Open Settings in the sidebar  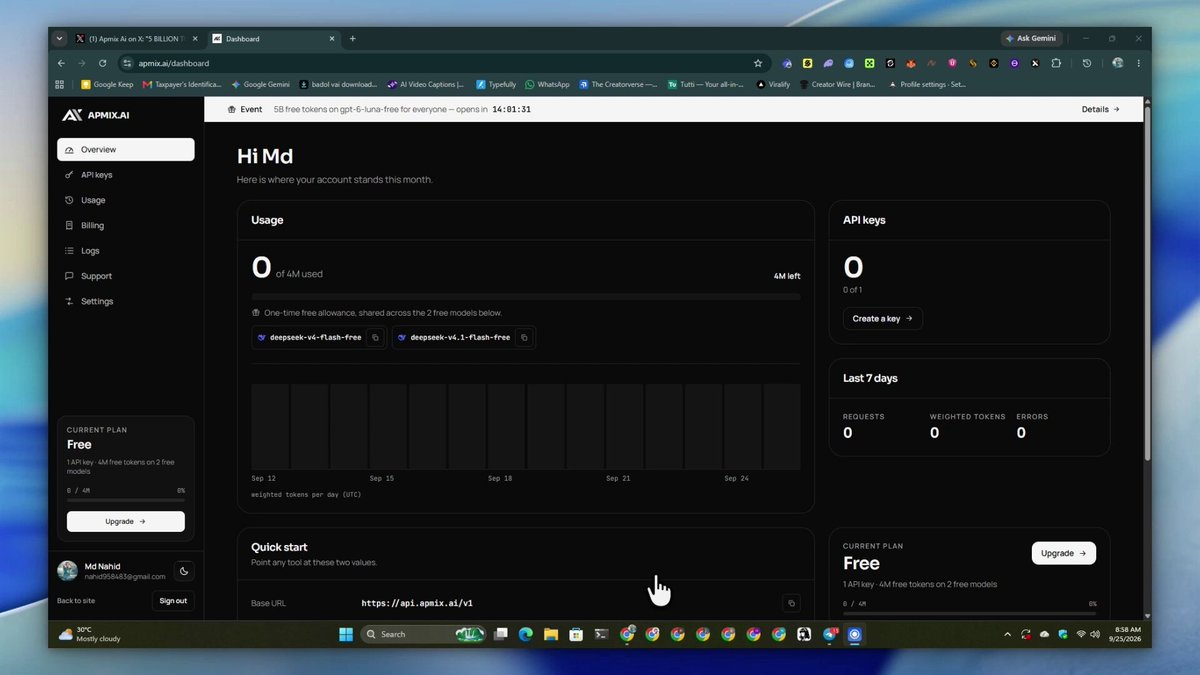[x=126, y=301]
